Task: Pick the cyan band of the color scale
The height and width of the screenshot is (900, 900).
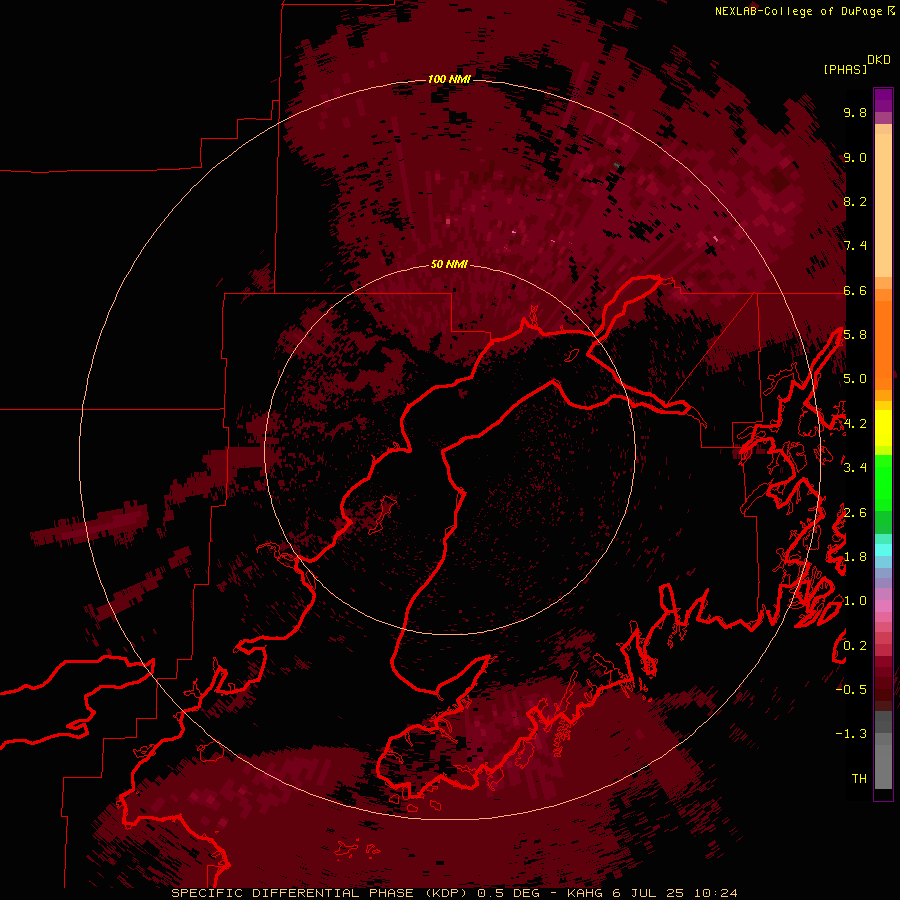Action: coord(883,549)
